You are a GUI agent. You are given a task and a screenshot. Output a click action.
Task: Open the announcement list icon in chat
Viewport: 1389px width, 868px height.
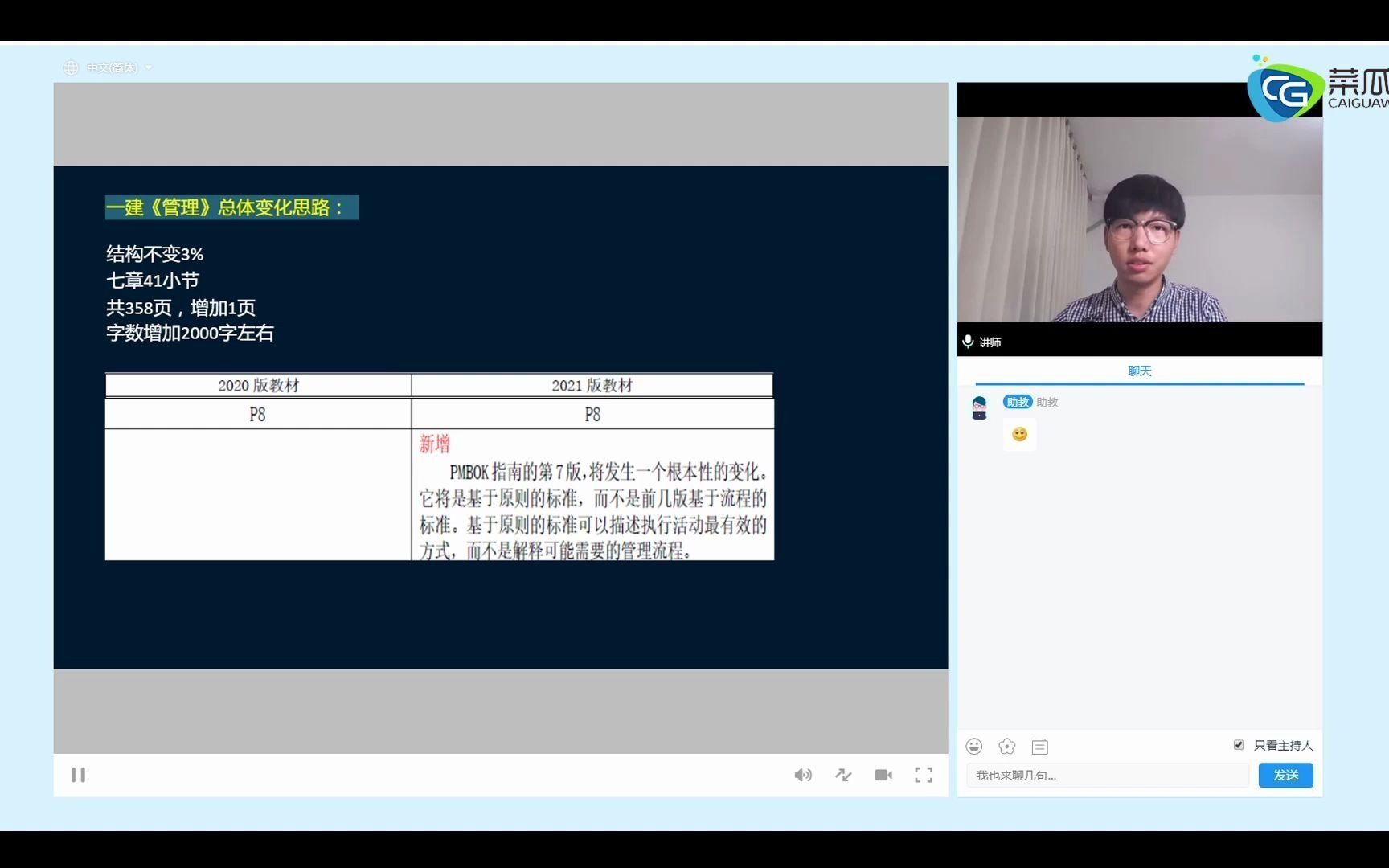click(x=1039, y=747)
